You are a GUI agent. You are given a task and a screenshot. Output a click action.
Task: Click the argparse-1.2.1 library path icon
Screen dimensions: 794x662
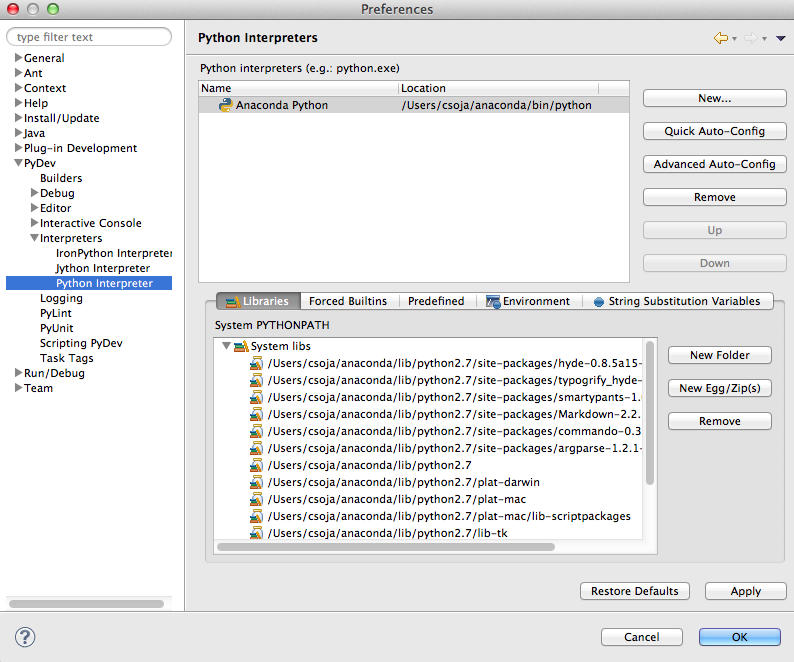257,448
